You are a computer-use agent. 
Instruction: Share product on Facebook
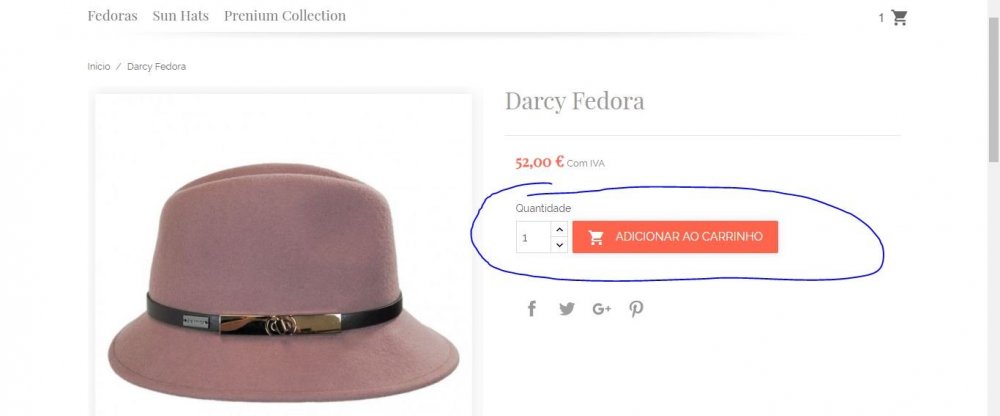pyautogui.click(x=532, y=309)
